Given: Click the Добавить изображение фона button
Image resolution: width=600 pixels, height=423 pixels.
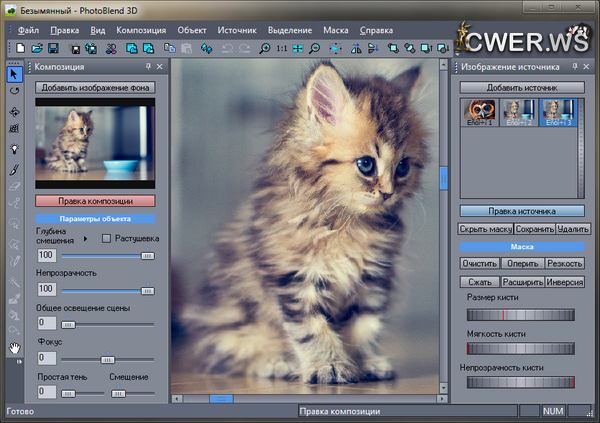Looking at the screenshot, I should pyautogui.click(x=95, y=88).
